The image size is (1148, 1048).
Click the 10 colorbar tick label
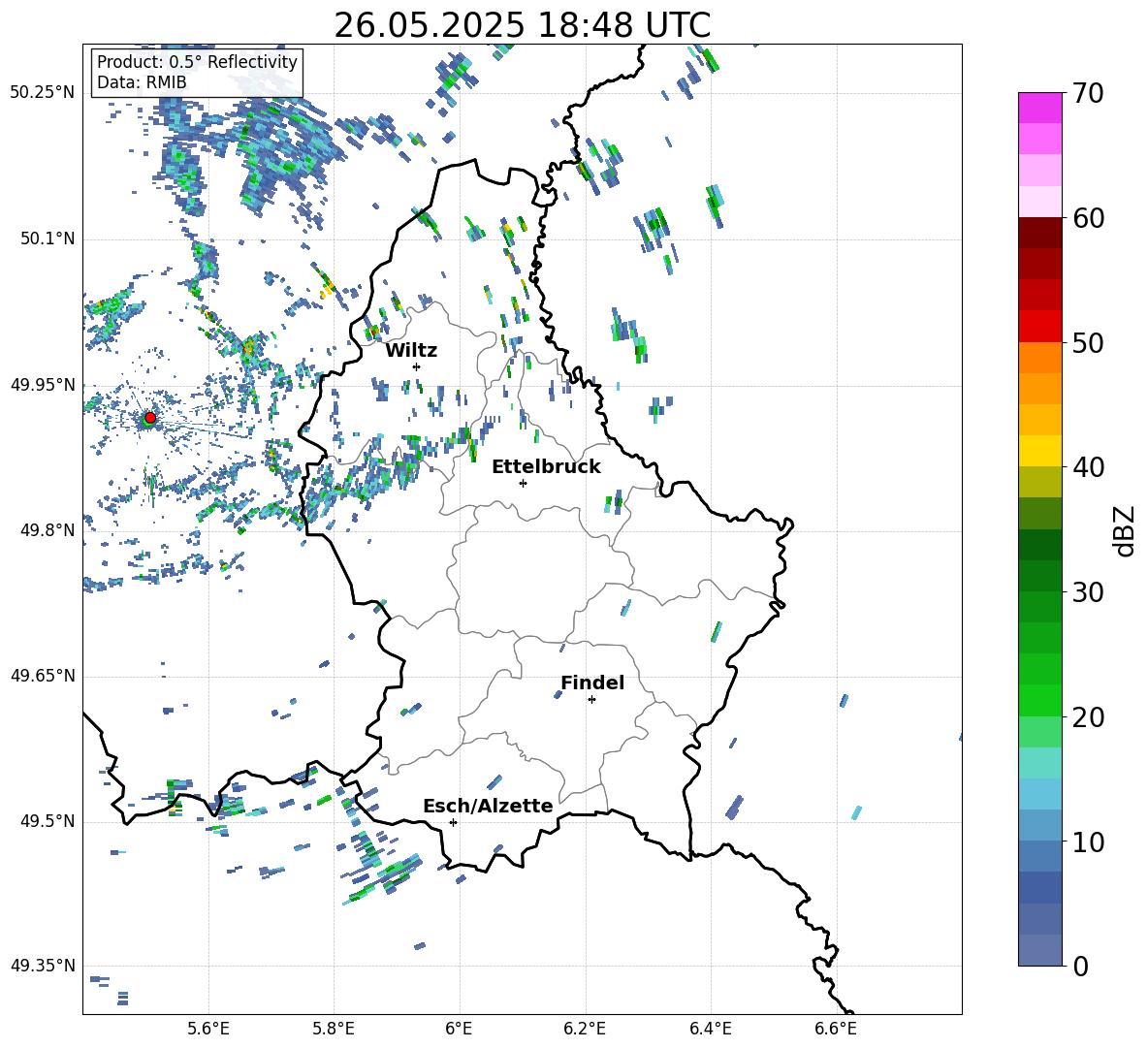(x=1088, y=842)
